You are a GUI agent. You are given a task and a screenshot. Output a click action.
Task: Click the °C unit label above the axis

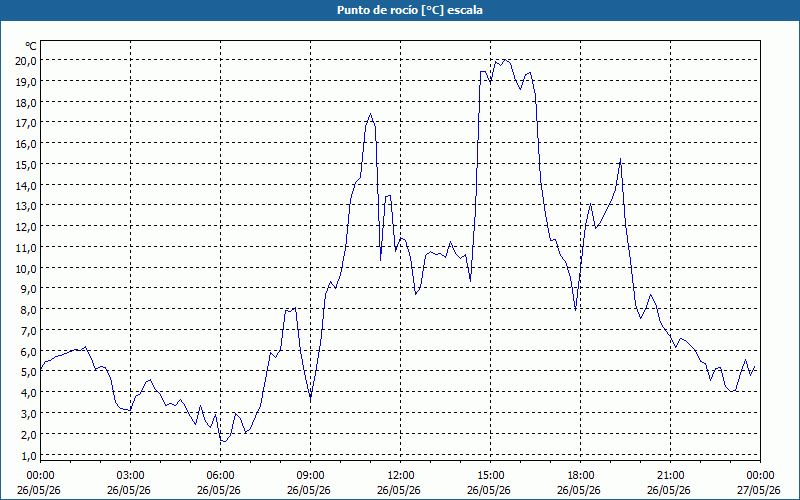tap(31, 46)
